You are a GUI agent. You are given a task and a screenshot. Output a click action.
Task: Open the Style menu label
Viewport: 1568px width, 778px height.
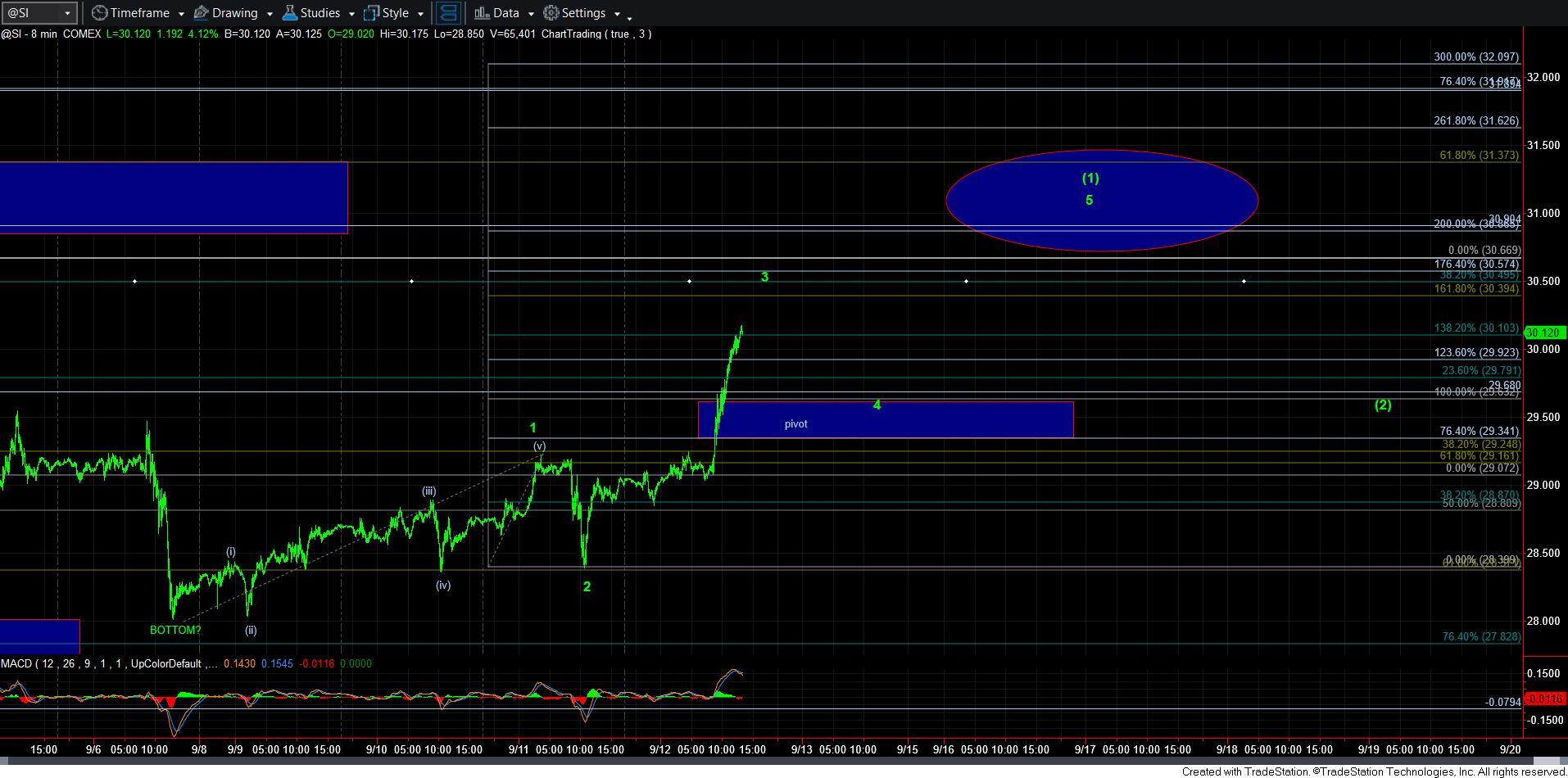pyautogui.click(x=395, y=13)
